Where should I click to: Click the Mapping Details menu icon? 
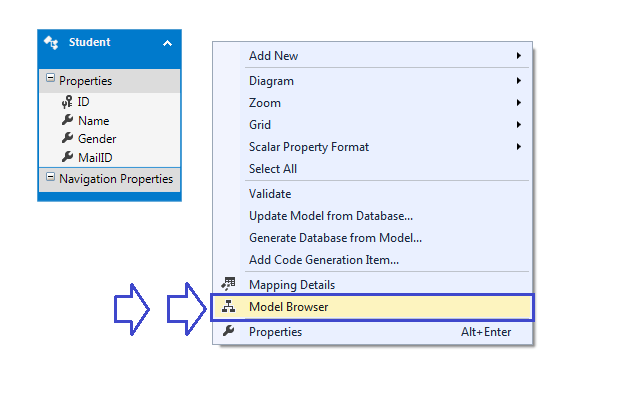[229, 285]
